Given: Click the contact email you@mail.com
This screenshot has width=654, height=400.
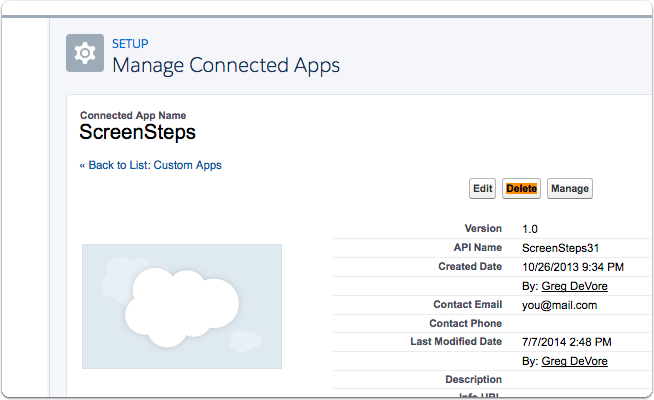Looking at the screenshot, I should pos(559,305).
